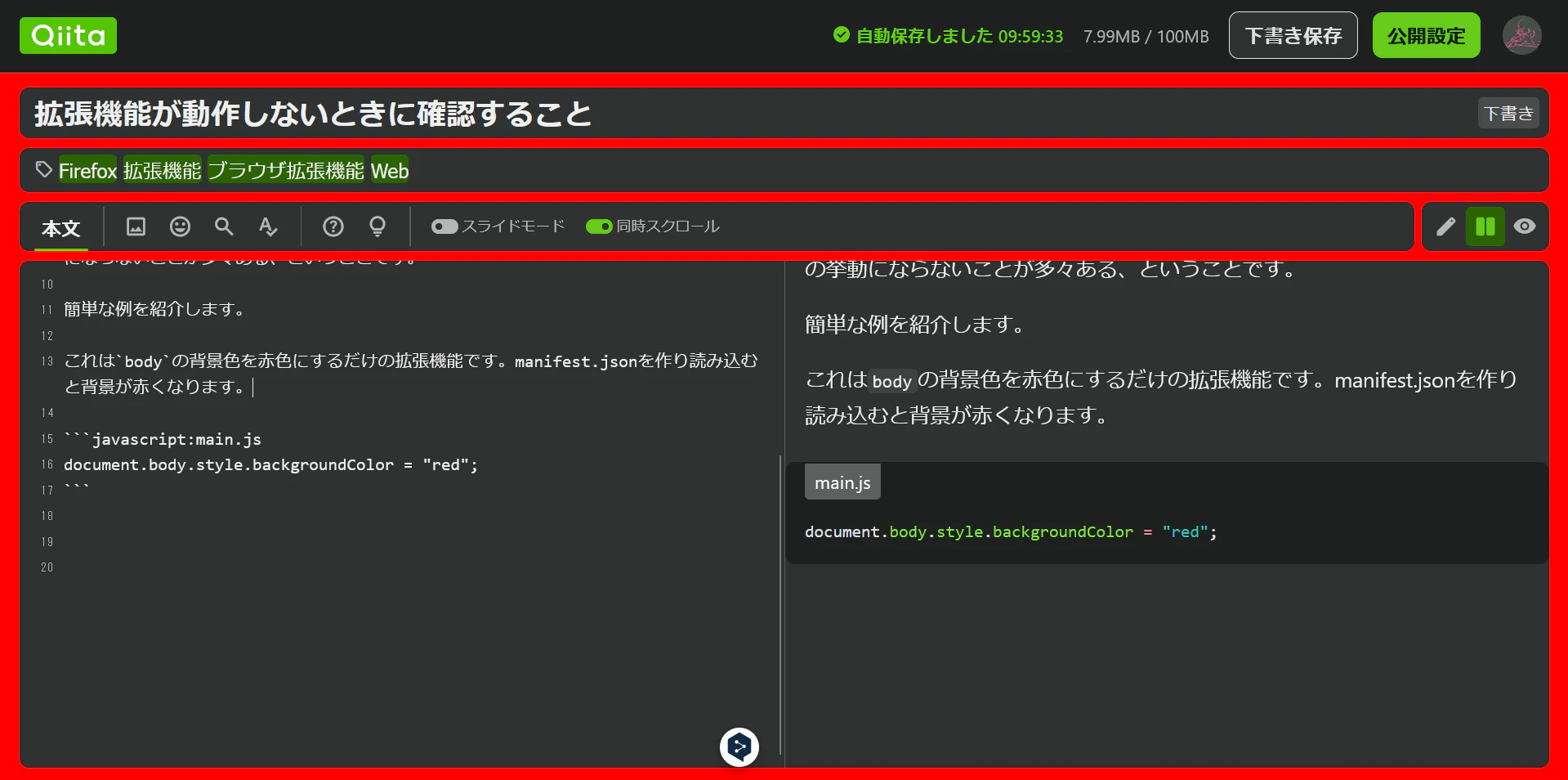Image resolution: width=1568 pixels, height=780 pixels.
Task: Switch to editor-only pencil view
Action: tap(1446, 226)
